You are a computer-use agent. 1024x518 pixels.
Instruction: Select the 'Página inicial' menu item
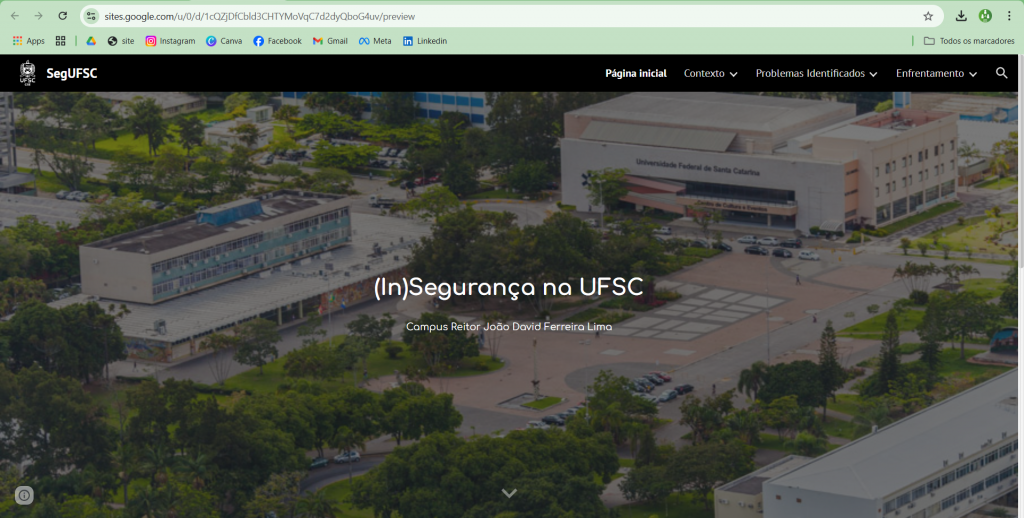coord(636,73)
